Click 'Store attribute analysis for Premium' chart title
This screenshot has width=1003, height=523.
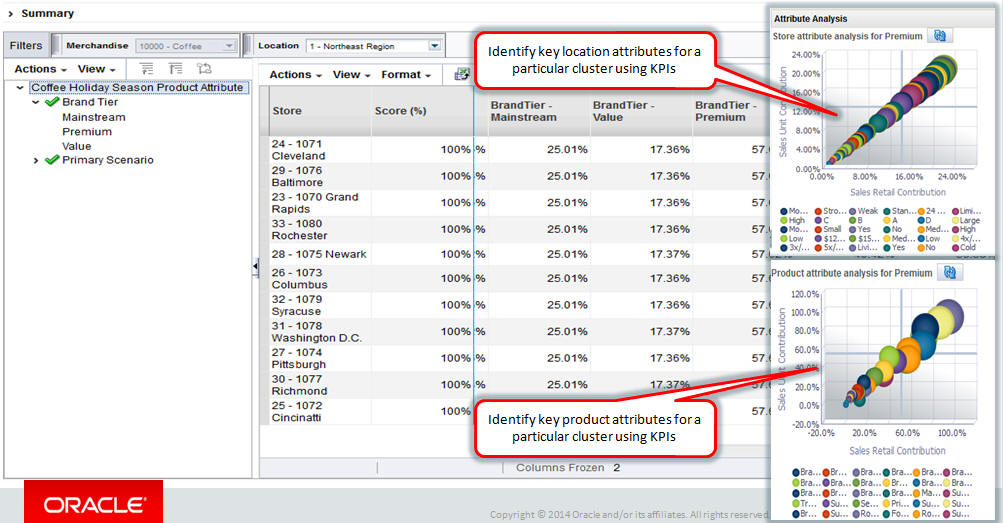[x=847, y=36]
